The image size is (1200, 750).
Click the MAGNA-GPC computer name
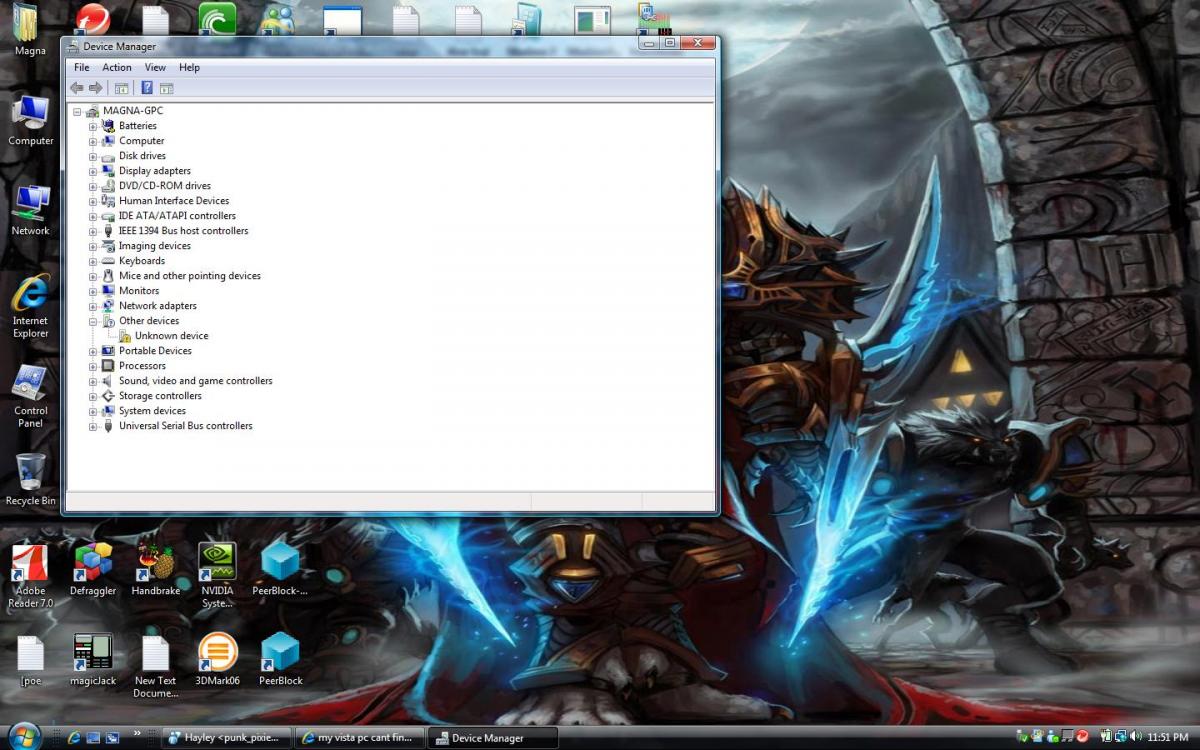click(x=132, y=111)
